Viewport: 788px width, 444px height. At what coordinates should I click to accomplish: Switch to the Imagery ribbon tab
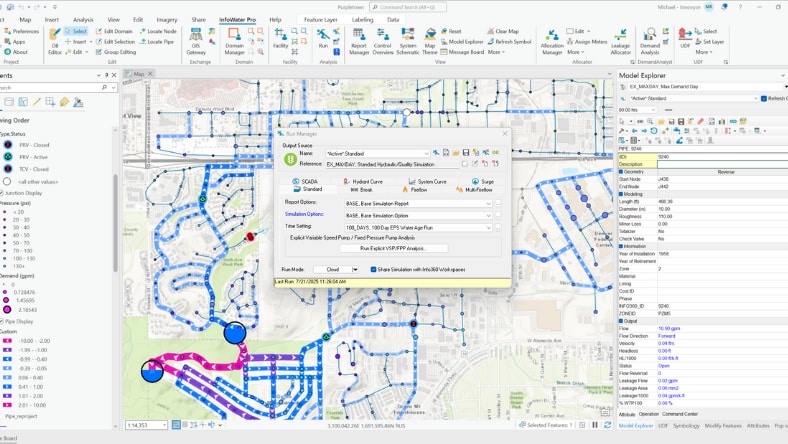click(167, 20)
